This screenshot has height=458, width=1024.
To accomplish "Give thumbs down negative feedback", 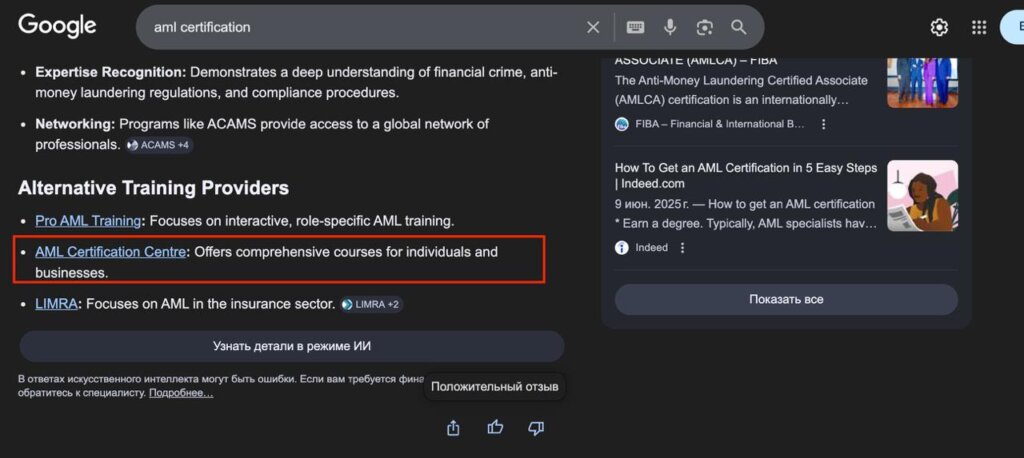I will pyautogui.click(x=536, y=428).
